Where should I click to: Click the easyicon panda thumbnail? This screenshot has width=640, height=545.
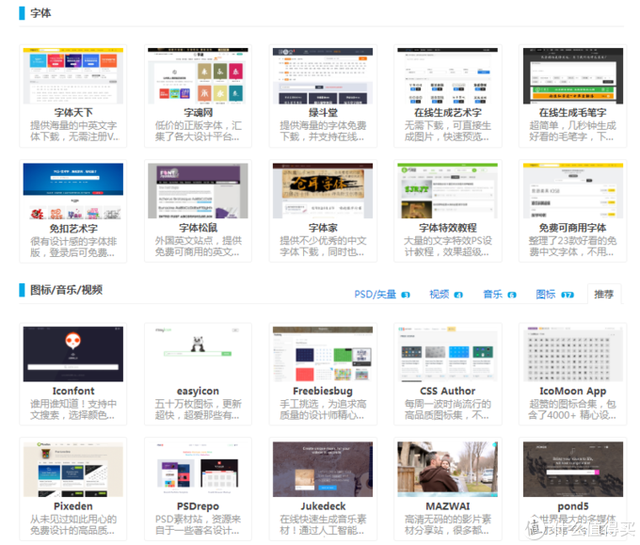(197, 353)
